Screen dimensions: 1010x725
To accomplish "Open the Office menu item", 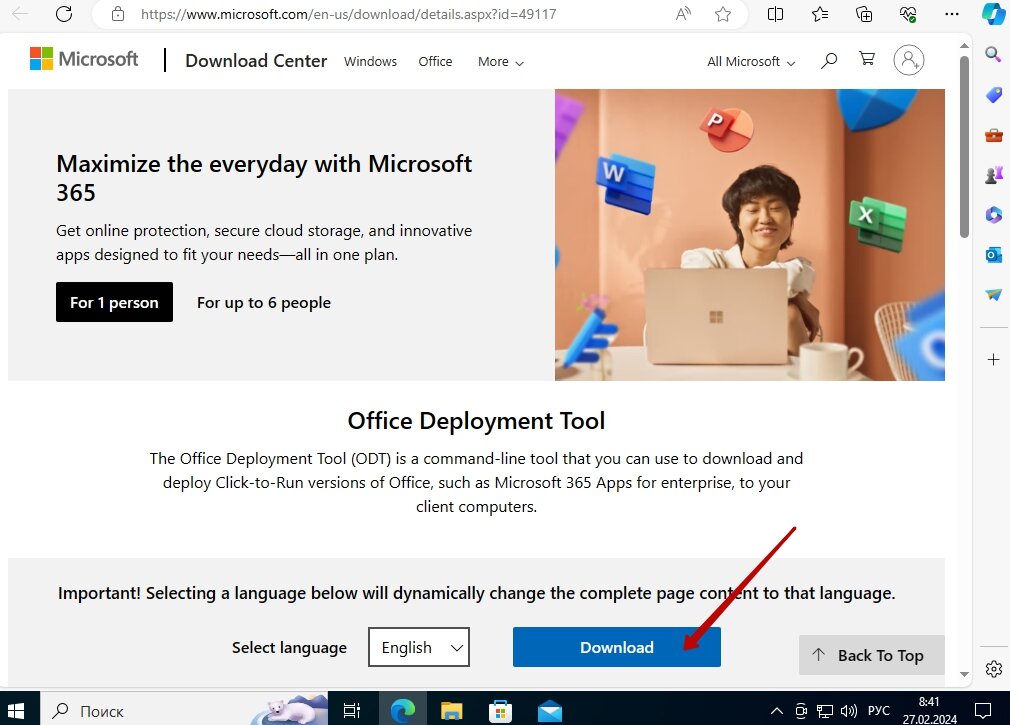I will click(x=435, y=62).
